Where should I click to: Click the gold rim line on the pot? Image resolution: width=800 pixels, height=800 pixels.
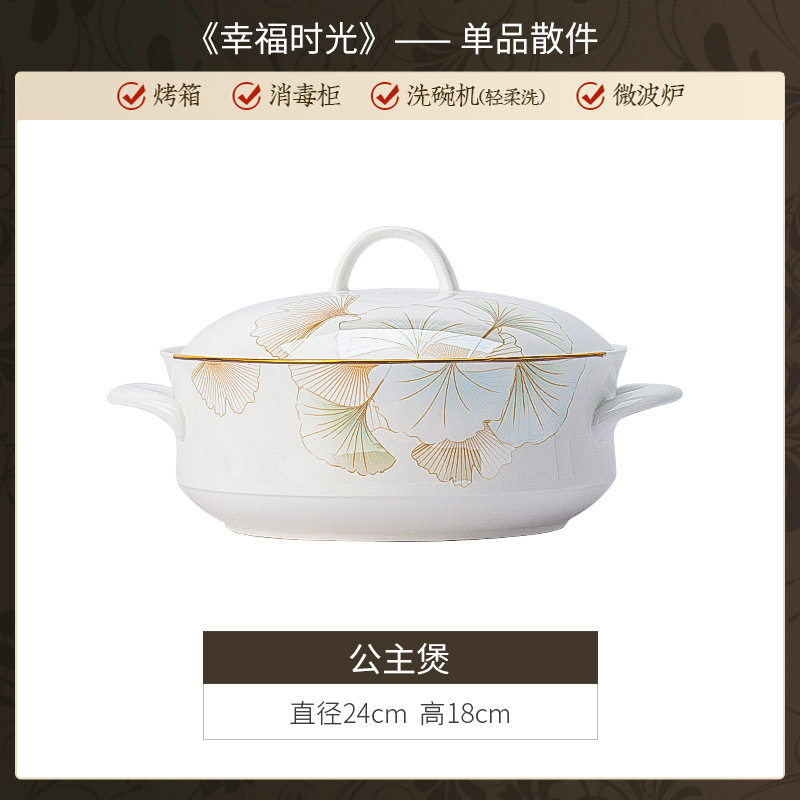point(389,358)
